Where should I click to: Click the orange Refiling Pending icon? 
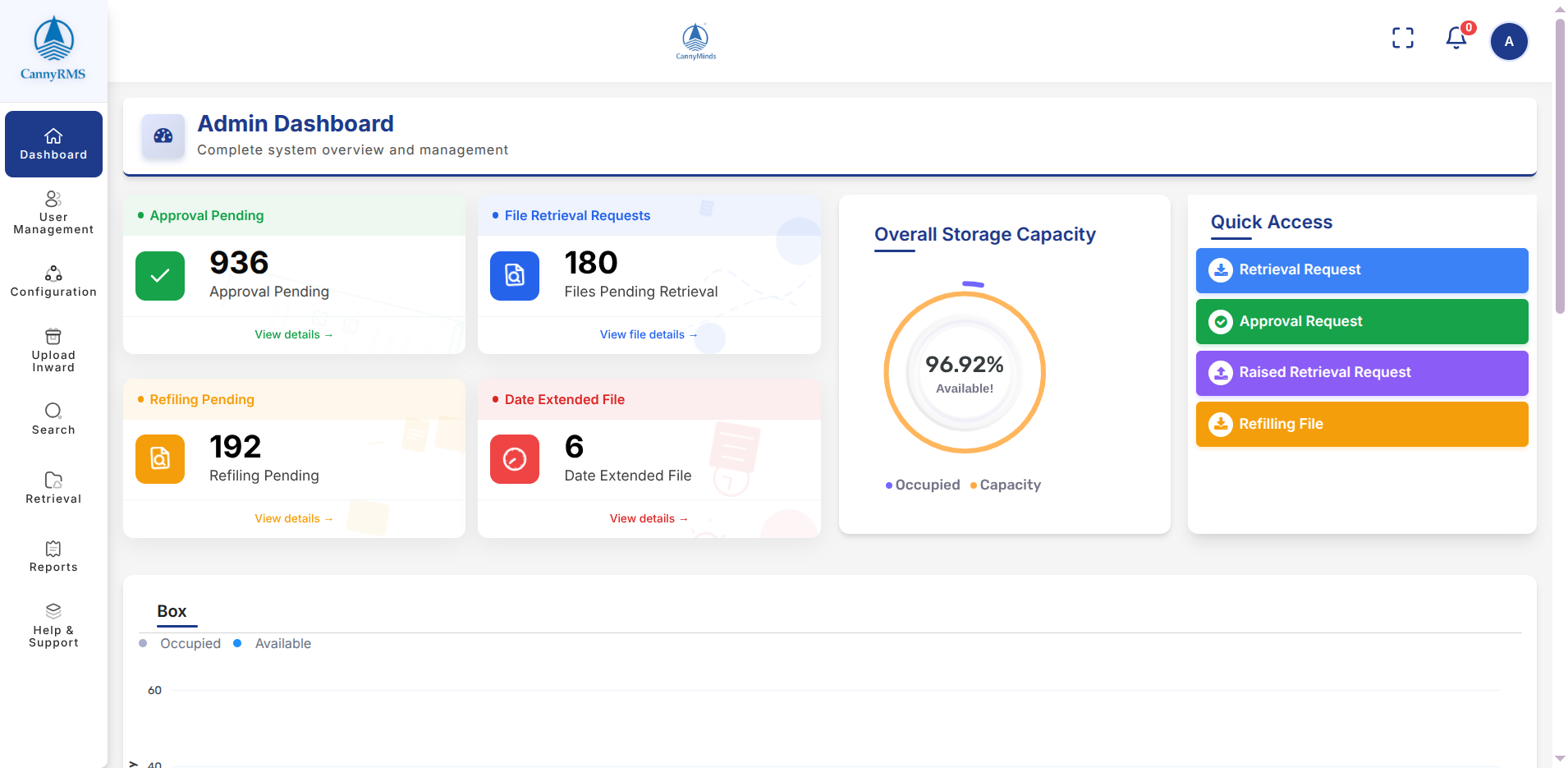[x=160, y=459]
